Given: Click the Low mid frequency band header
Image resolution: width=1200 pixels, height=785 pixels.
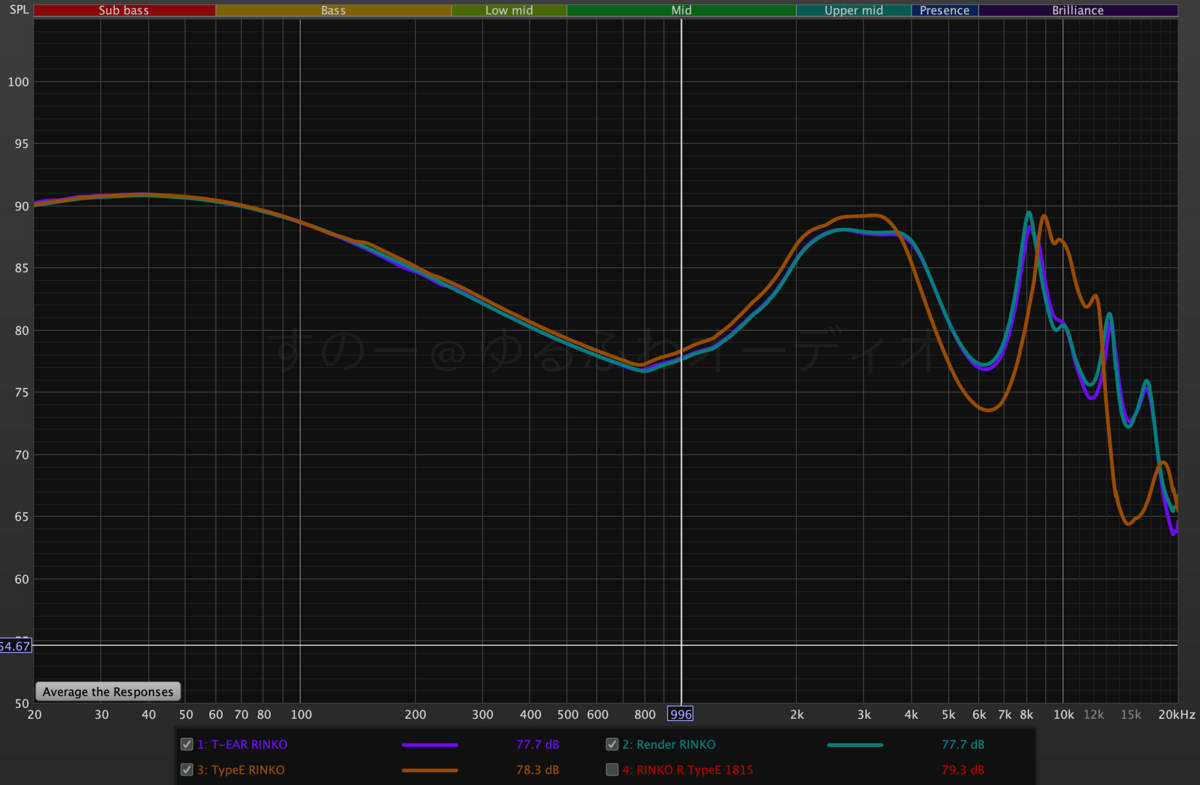Looking at the screenshot, I should [509, 10].
